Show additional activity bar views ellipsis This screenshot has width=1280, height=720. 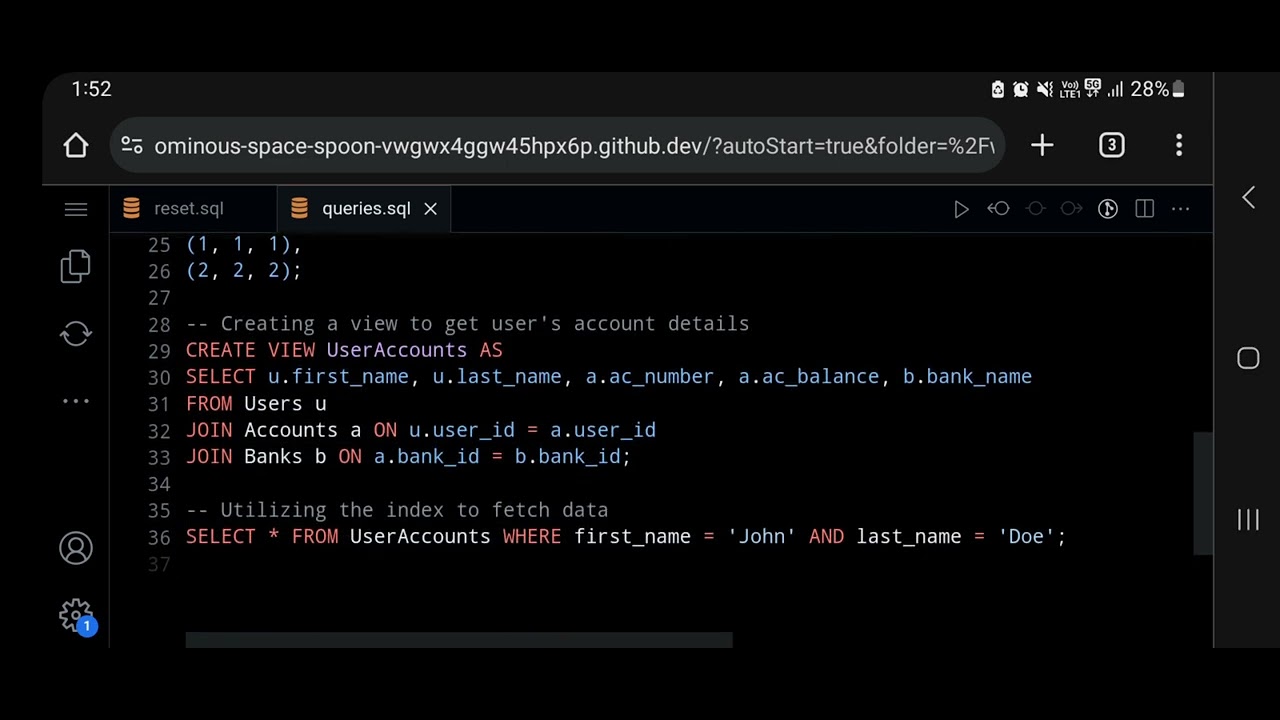tap(76, 401)
